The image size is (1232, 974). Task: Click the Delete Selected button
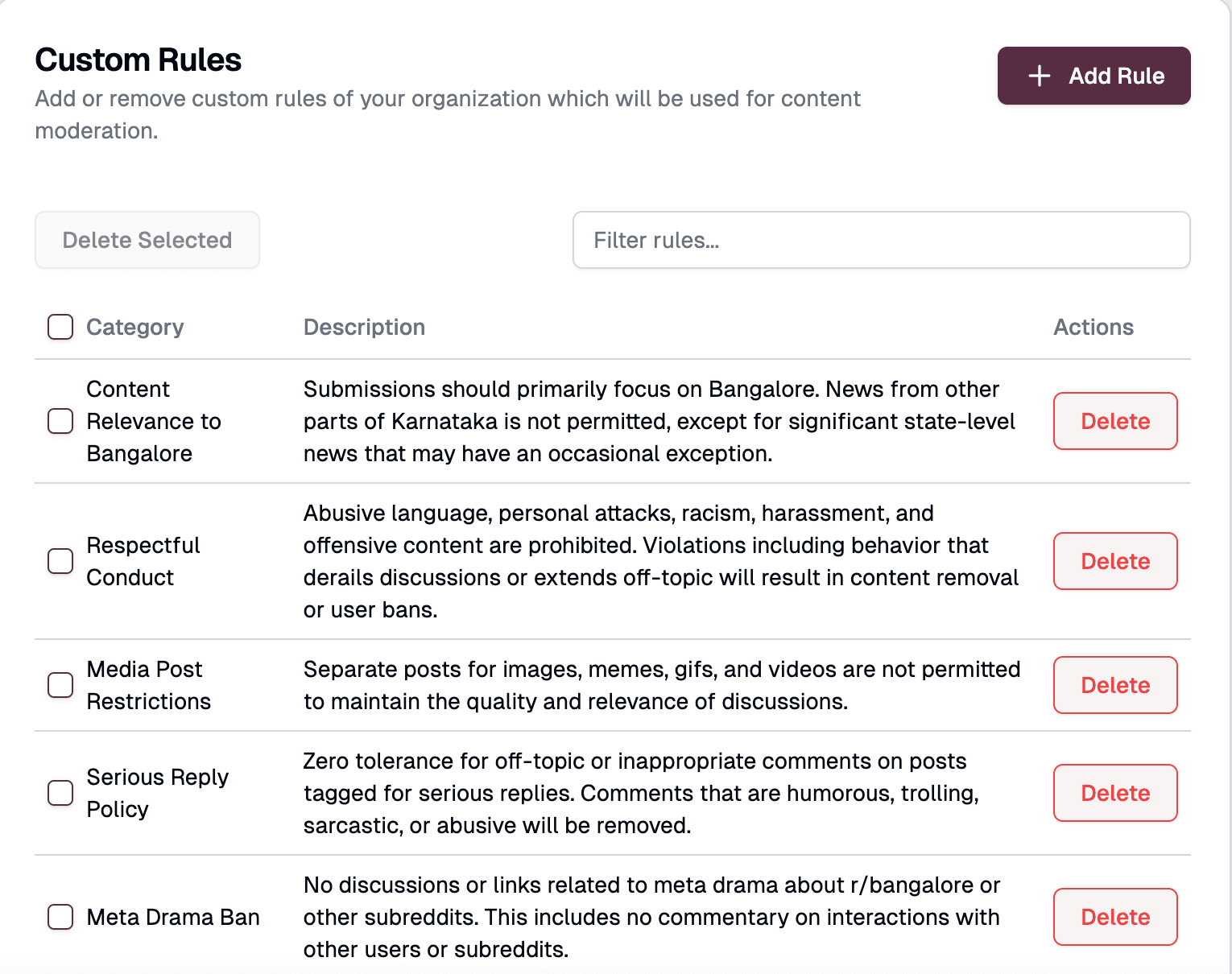pos(147,239)
